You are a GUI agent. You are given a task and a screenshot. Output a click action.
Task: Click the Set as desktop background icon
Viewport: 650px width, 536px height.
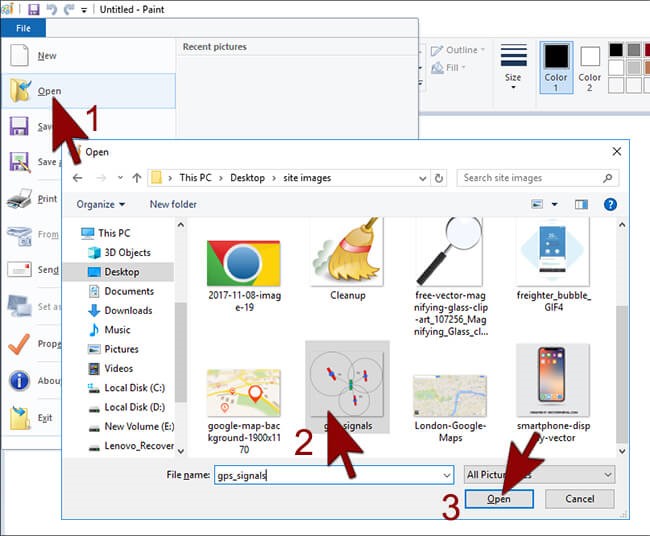[19, 306]
